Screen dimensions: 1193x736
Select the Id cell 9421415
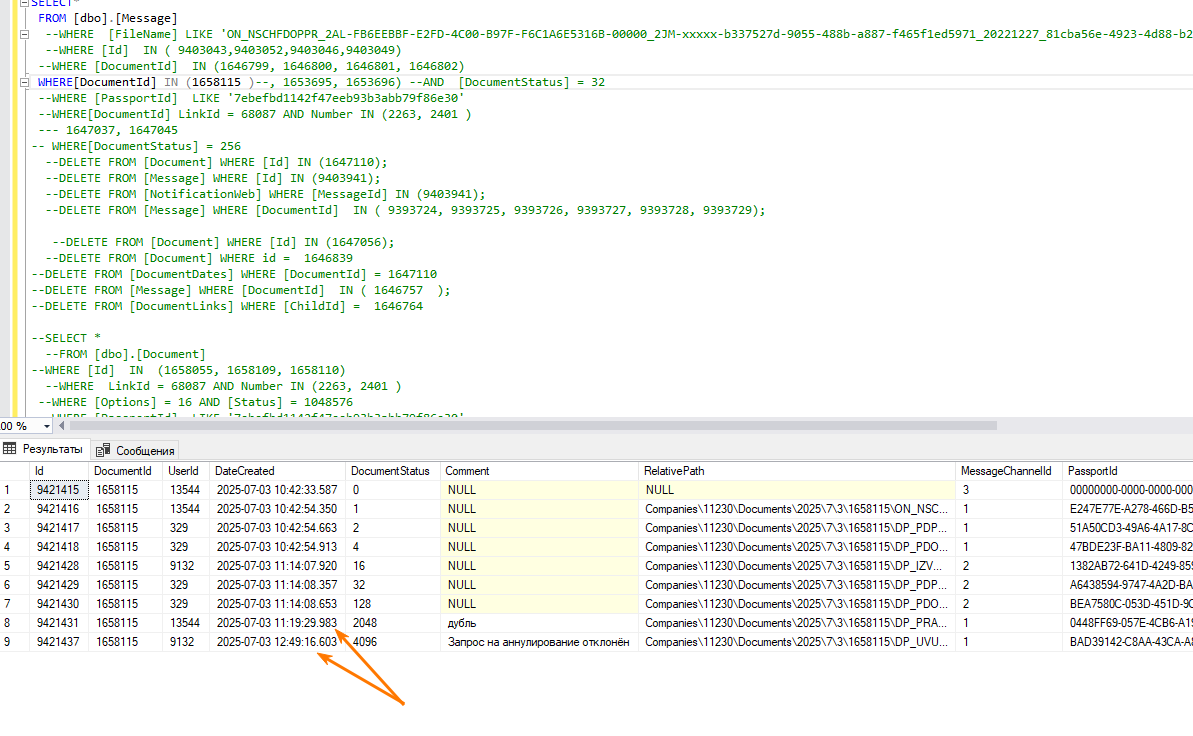click(59, 490)
